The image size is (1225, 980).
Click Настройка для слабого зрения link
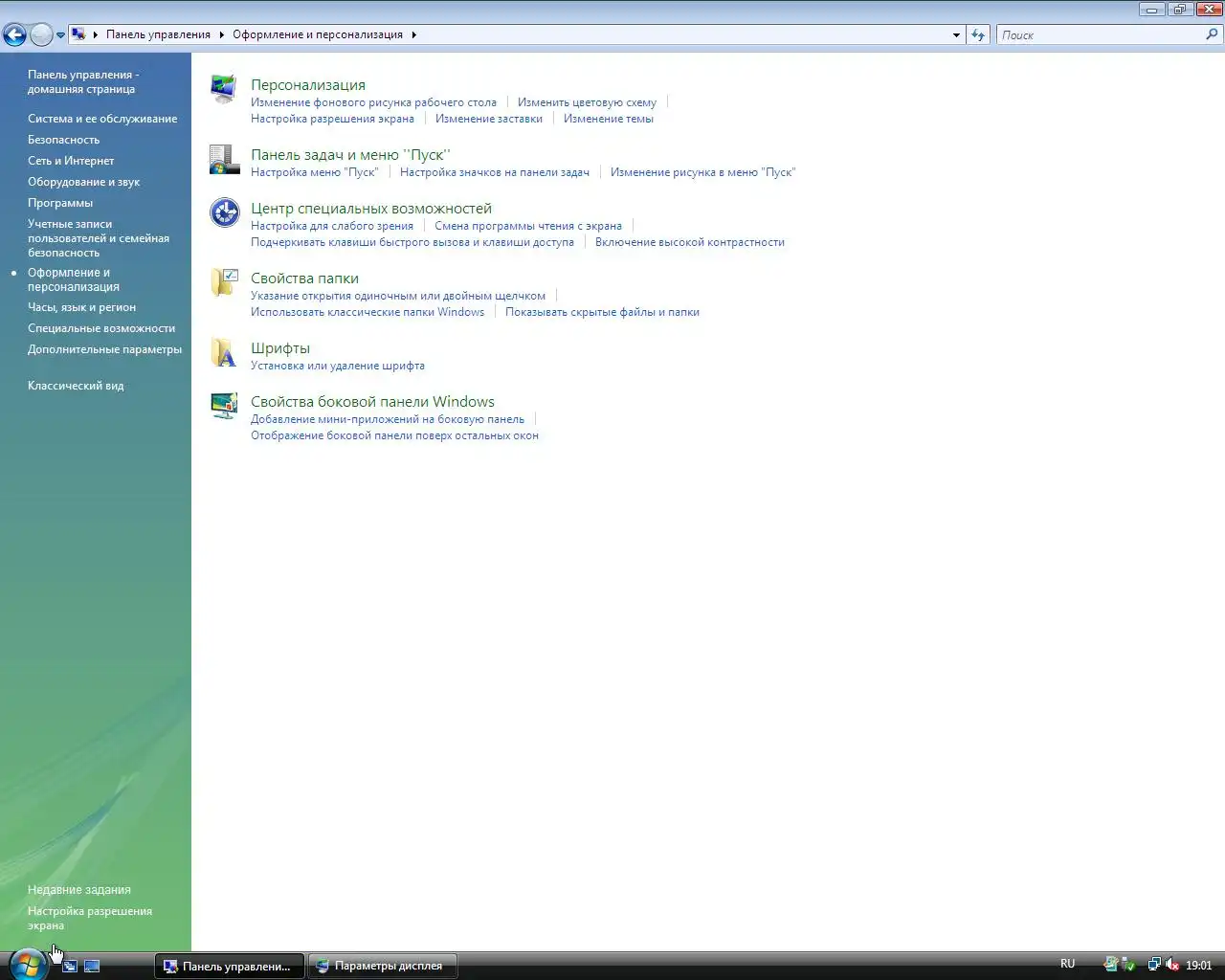point(332,226)
